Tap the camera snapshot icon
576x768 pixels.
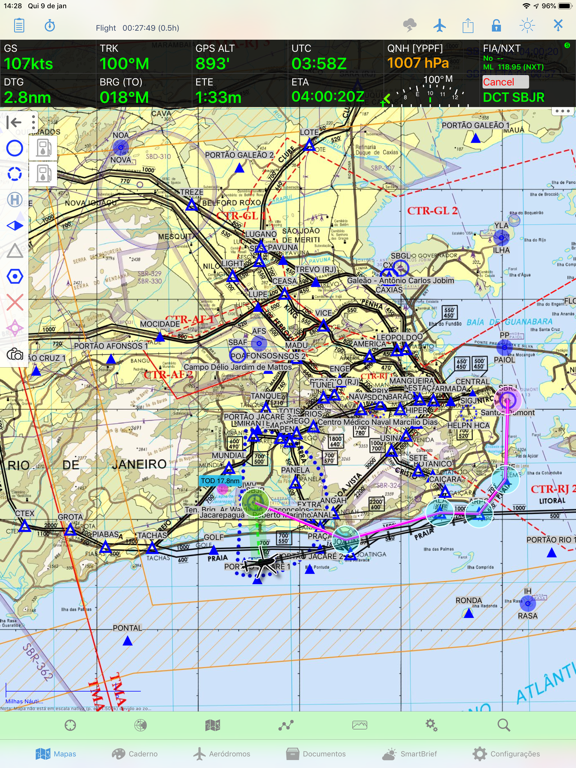[x=15, y=354]
